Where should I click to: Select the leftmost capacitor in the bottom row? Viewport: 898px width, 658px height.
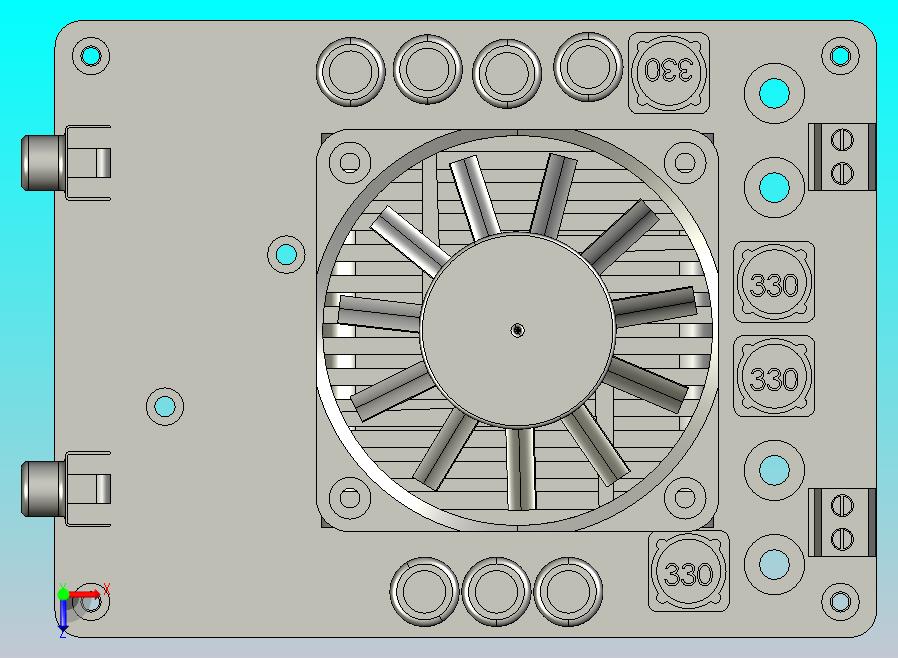point(424,592)
